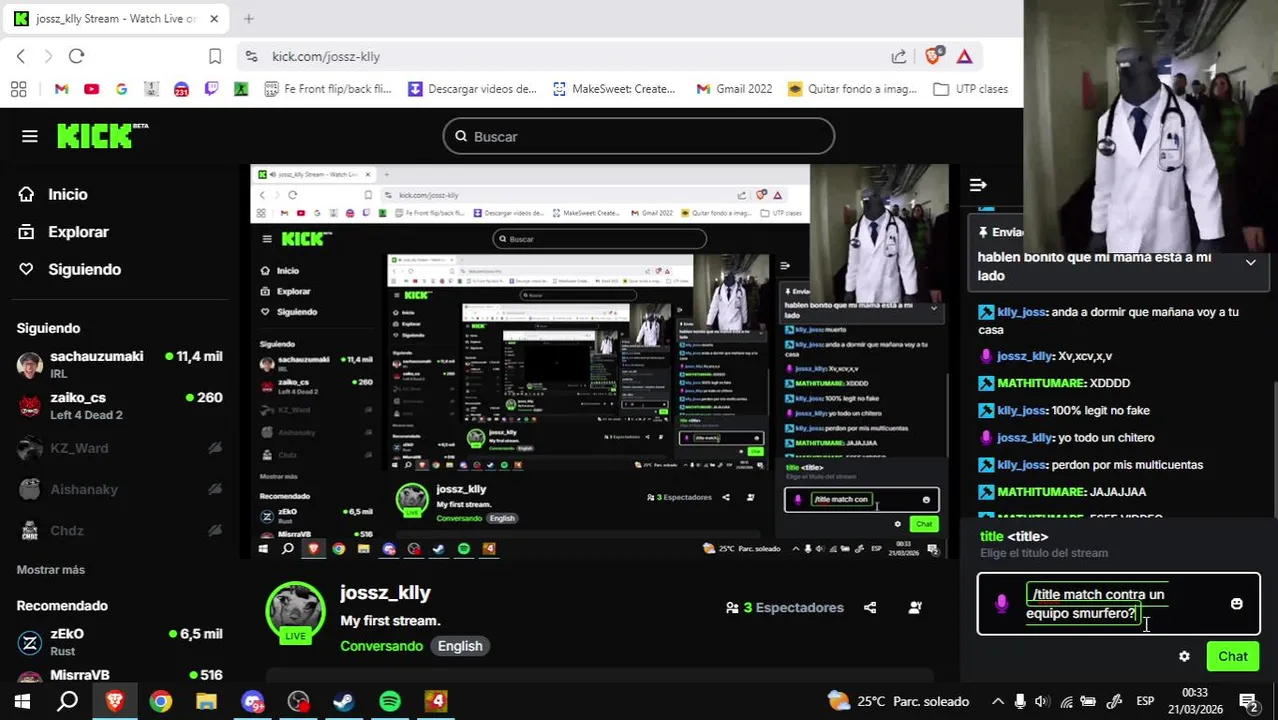Open the YouTube bookmark icon
The width and height of the screenshot is (1278, 720).
click(x=91, y=89)
